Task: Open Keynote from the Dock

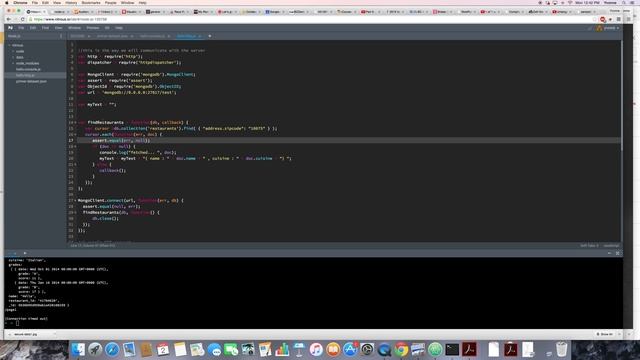Action: 299,349
